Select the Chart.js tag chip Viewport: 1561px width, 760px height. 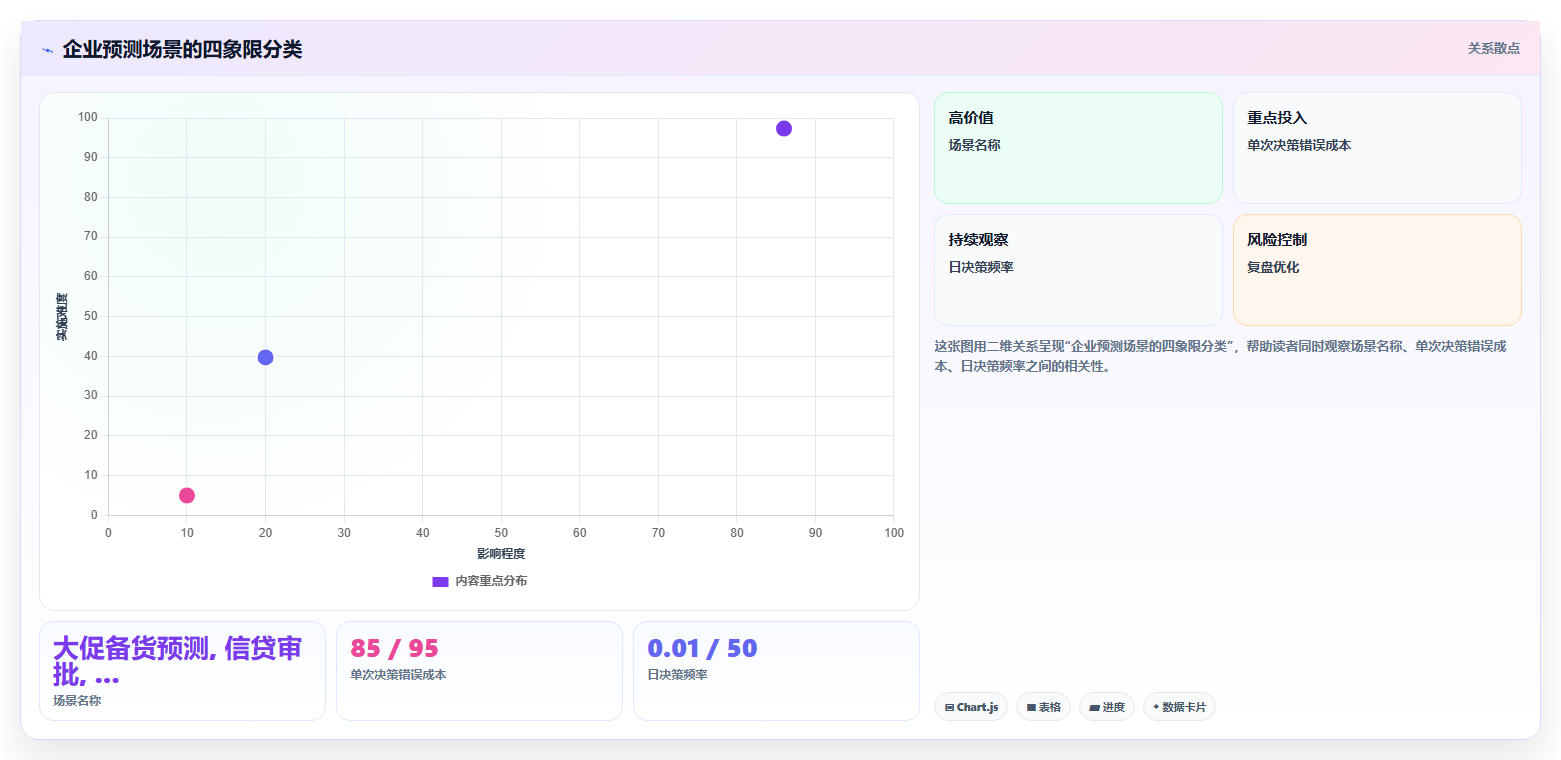coord(971,707)
